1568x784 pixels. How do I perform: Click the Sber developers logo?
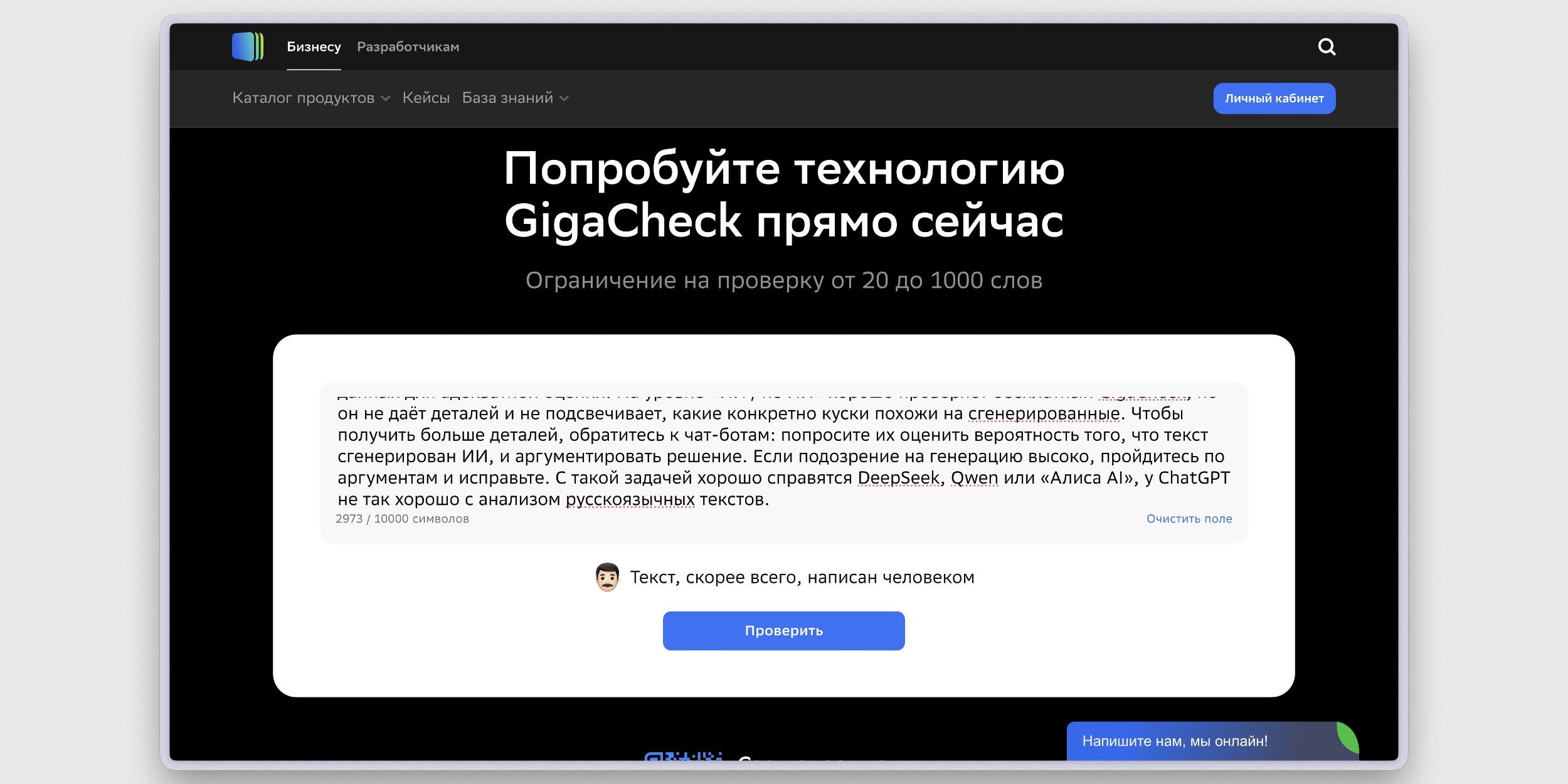click(248, 46)
